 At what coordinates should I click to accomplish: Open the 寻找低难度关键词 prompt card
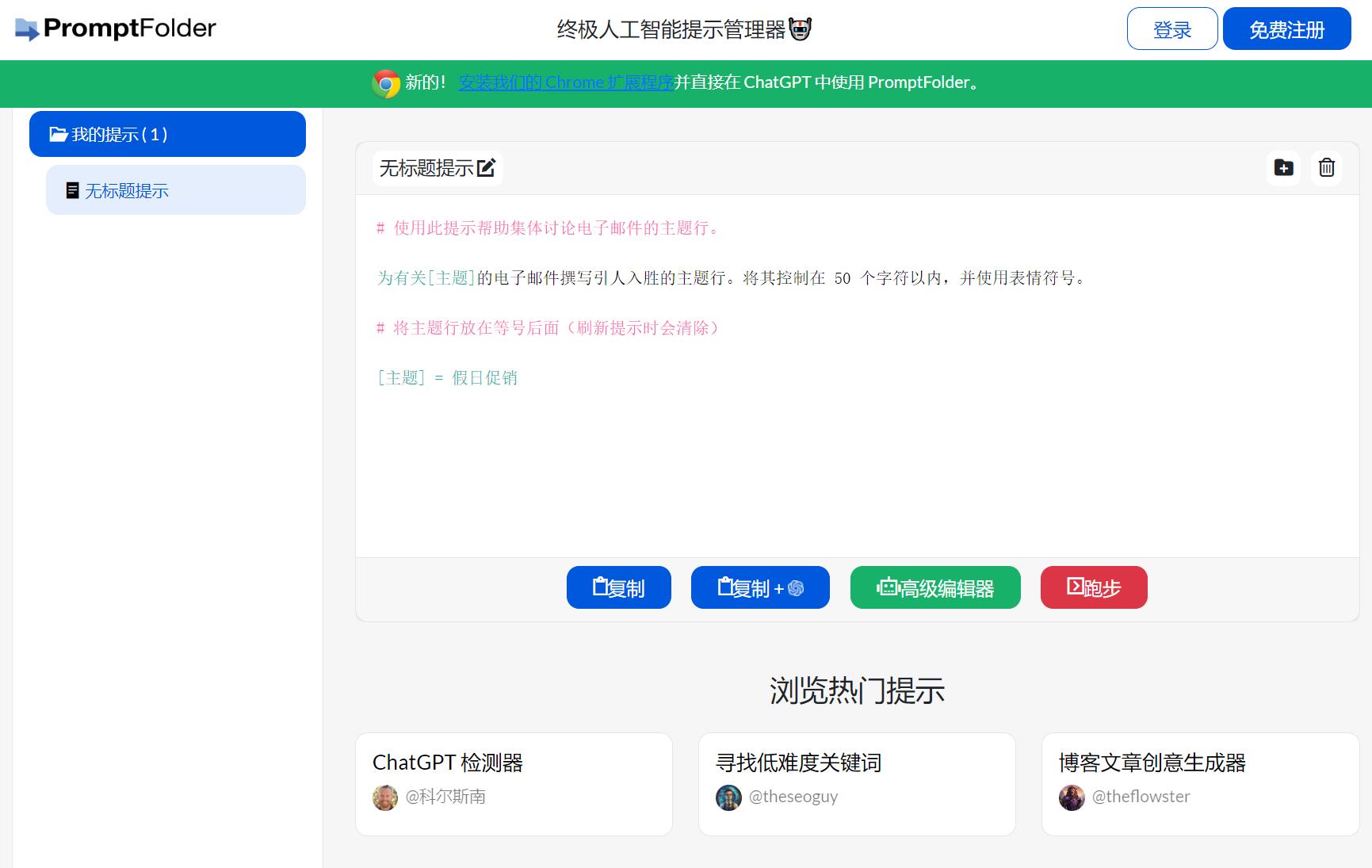(x=857, y=784)
